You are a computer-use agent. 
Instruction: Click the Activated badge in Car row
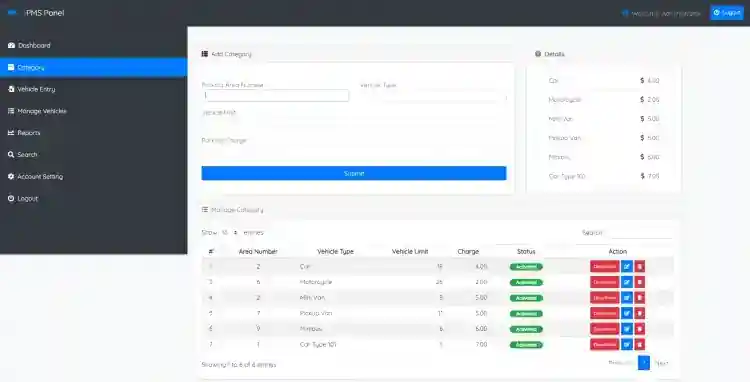tap(526, 267)
